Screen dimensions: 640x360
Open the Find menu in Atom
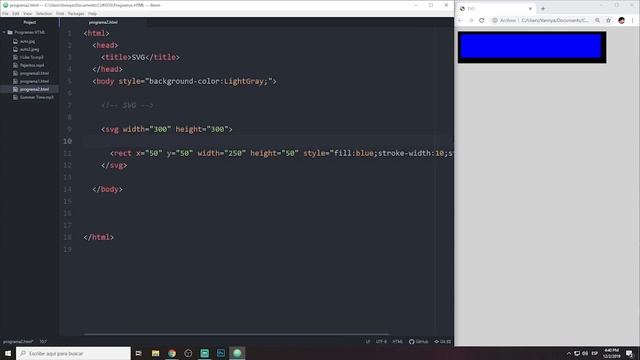[x=60, y=13]
